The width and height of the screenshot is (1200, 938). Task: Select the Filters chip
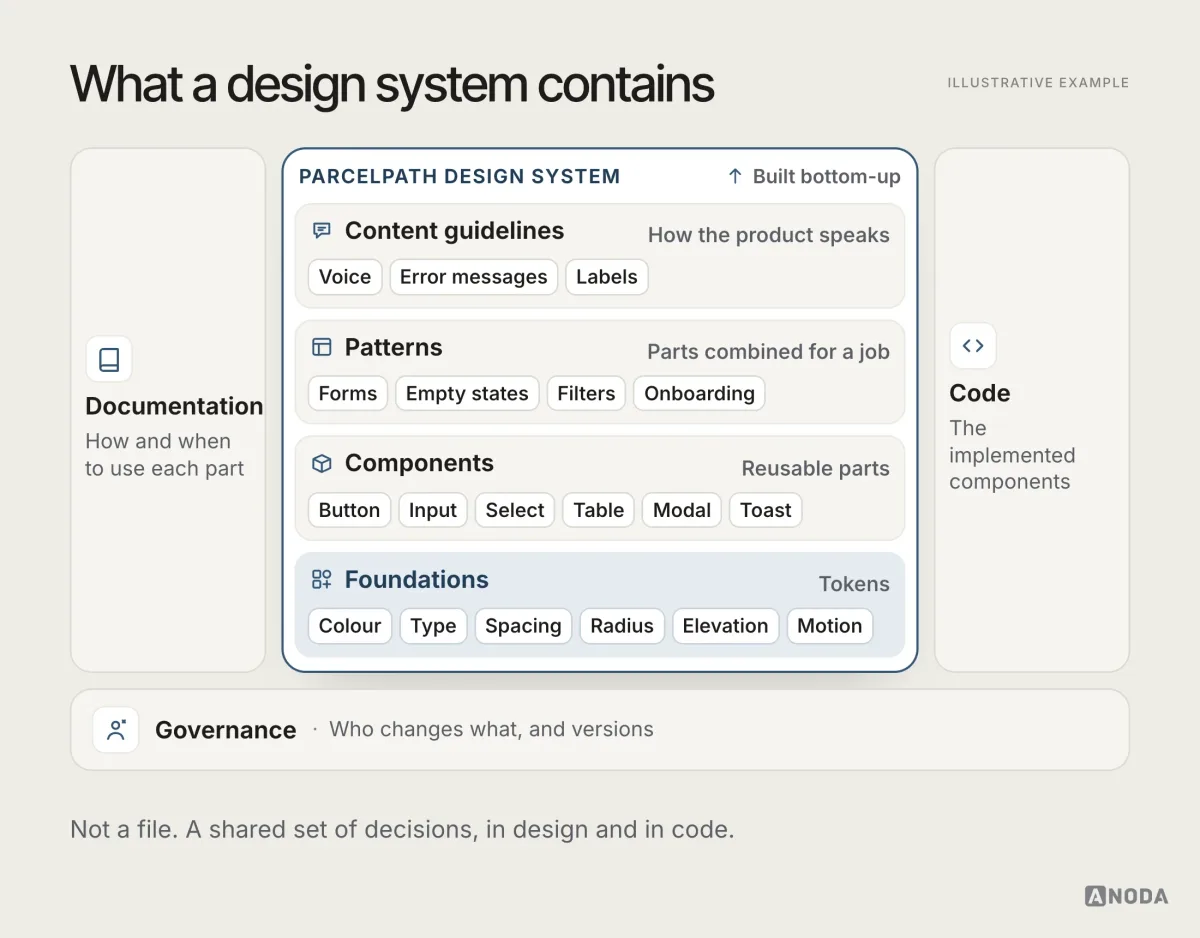click(x=586, y=394)
